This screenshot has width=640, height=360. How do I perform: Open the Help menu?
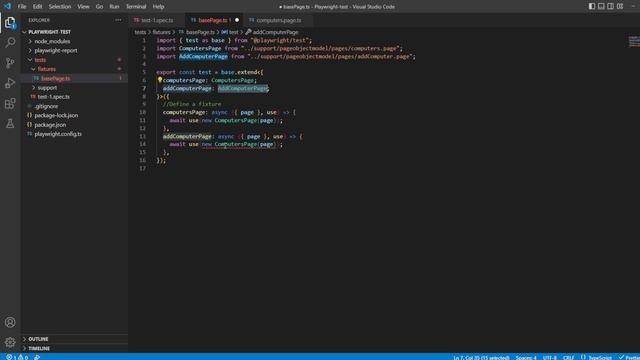tap(158, 7)
